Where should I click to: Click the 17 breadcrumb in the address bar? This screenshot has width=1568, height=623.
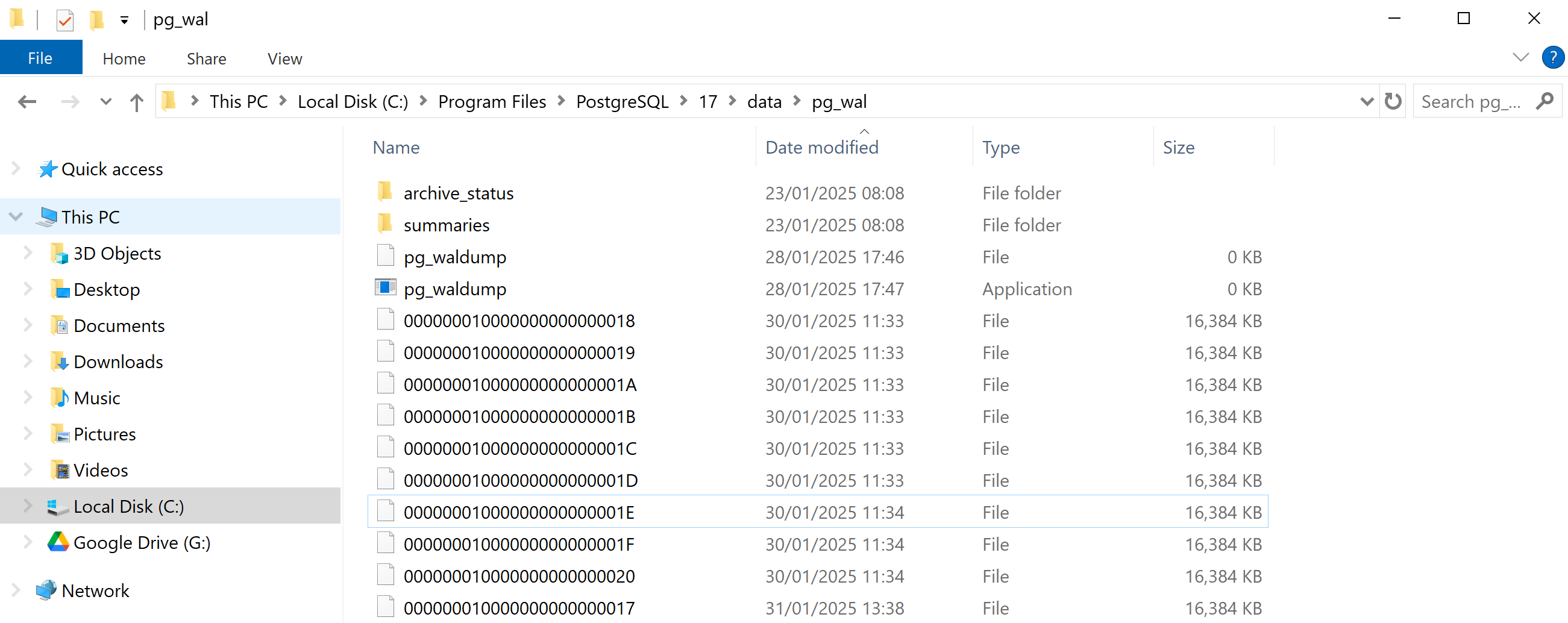point(707,102)
